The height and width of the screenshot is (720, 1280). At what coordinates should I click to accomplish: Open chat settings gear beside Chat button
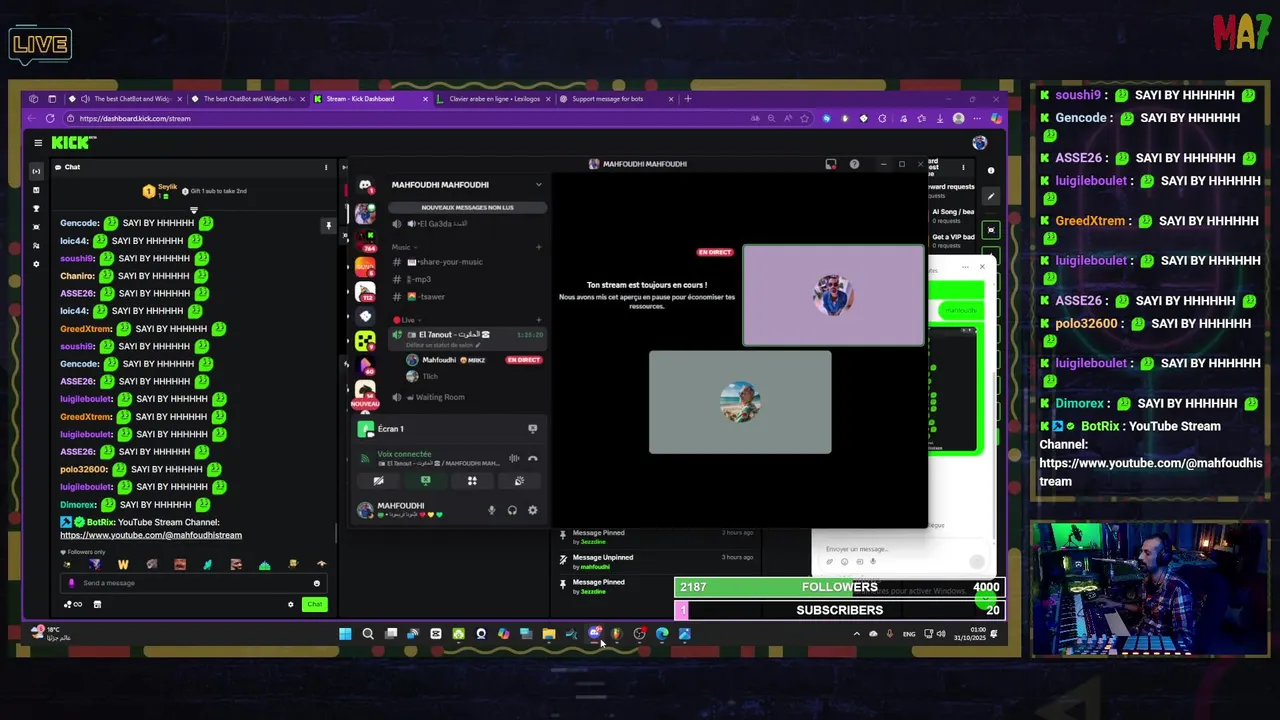pos(291,604)
